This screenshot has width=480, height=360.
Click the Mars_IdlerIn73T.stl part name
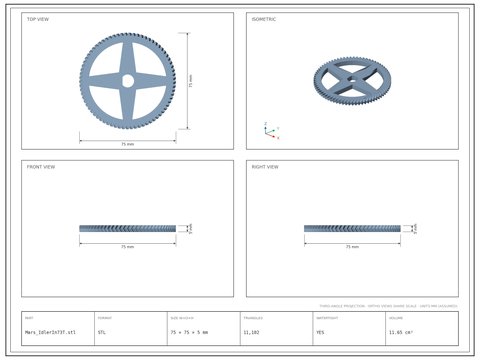[50, 332]
